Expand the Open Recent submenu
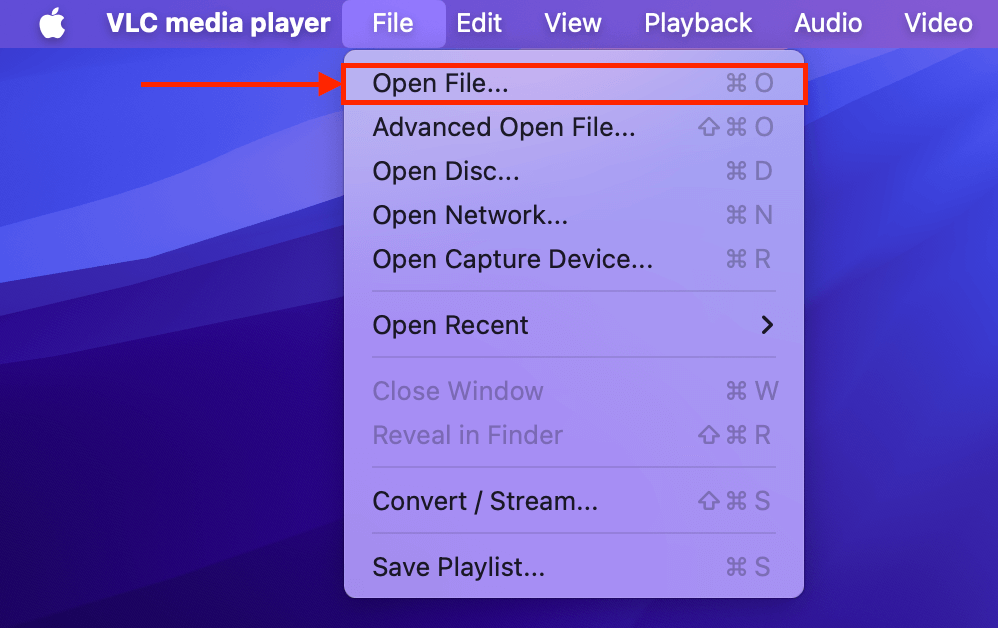This screenshot has width=998, height=628. coord(574,325)
